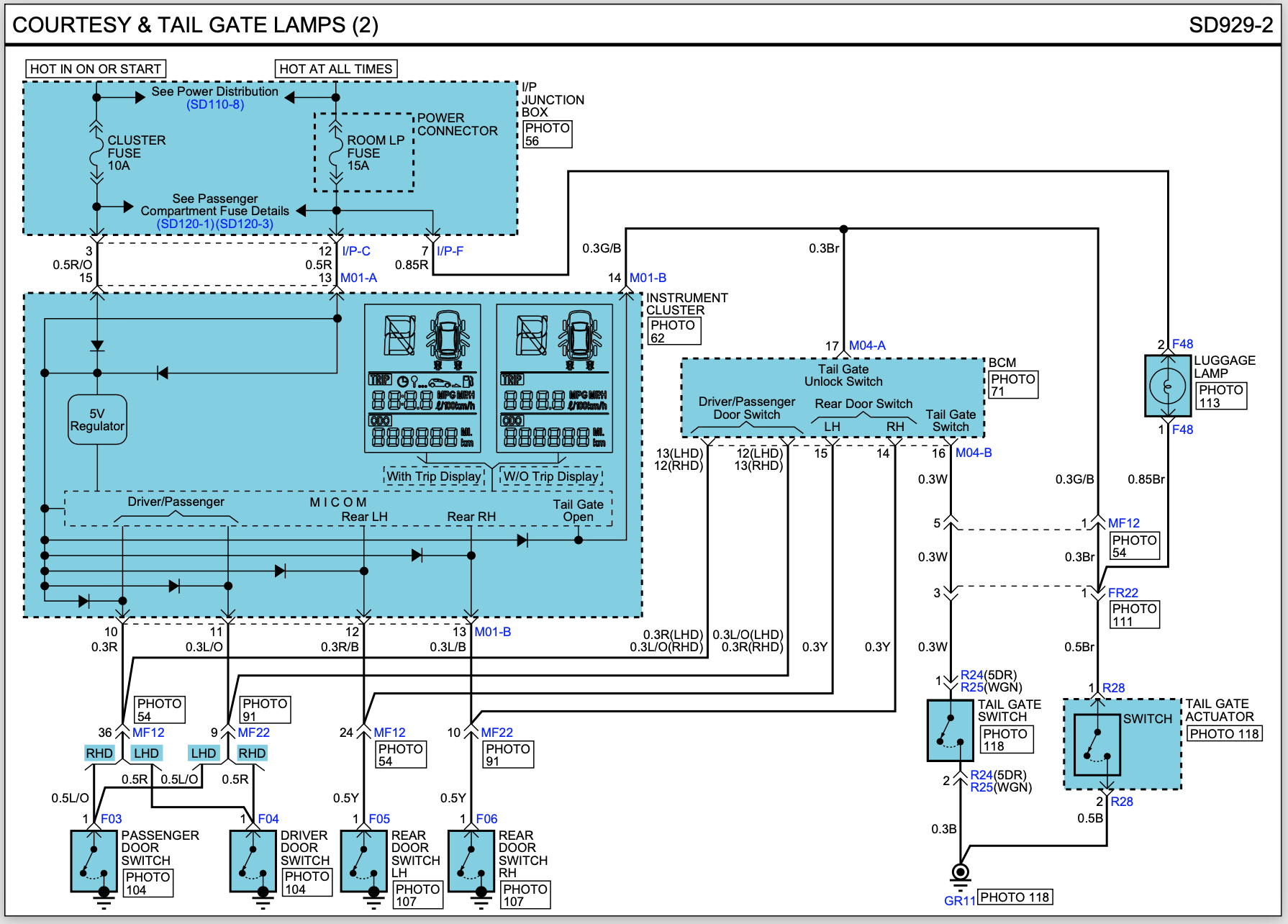Click the MF12 label beside pin 36
The height and width of the screenshot is (924, 1288).
click(148, 733)
